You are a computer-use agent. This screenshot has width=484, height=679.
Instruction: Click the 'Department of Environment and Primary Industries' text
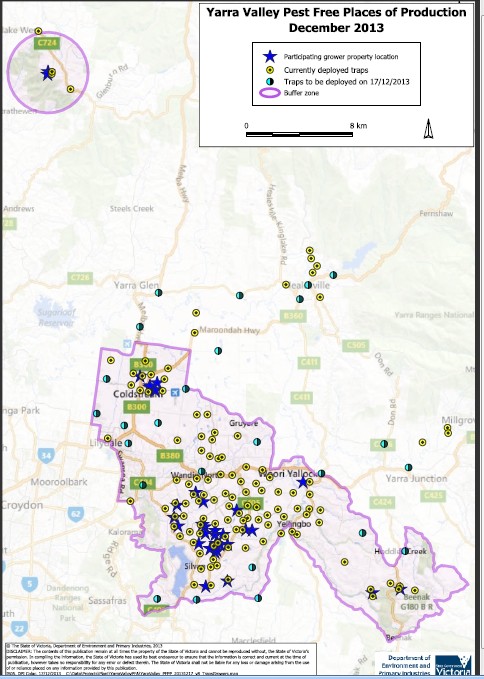[x=406, y=666]
